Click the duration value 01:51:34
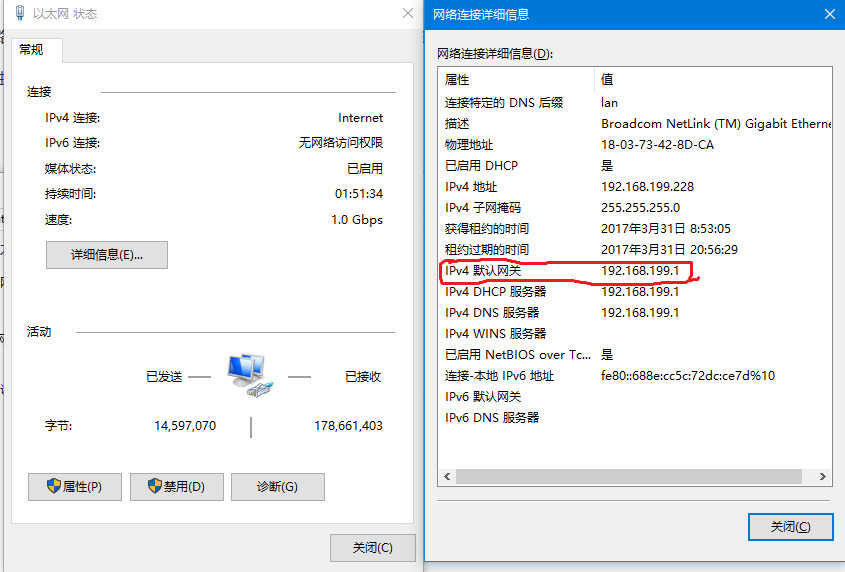 click(x=359, y=194)
